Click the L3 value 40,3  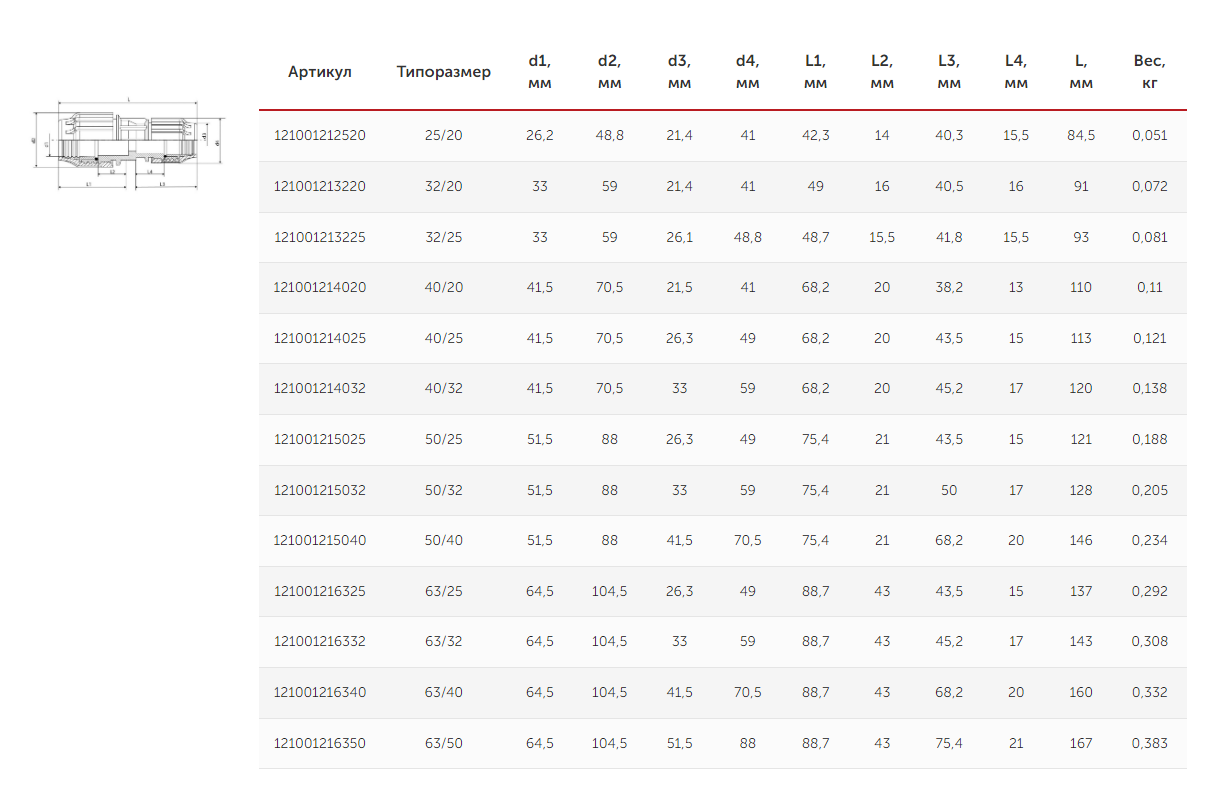coord(949,135)
